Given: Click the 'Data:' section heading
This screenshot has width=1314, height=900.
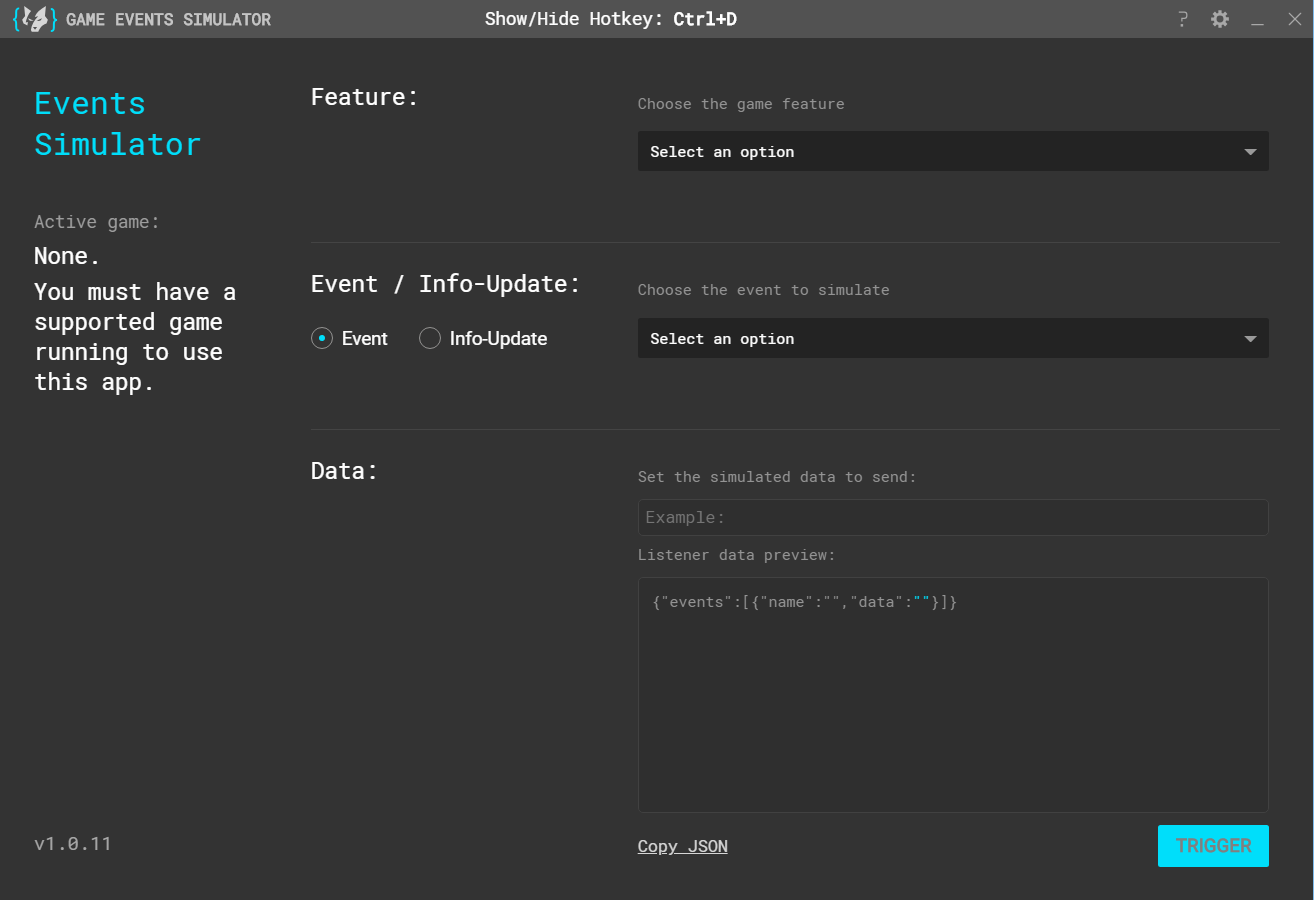Looking at the screenshot, I should click(345, 471).
